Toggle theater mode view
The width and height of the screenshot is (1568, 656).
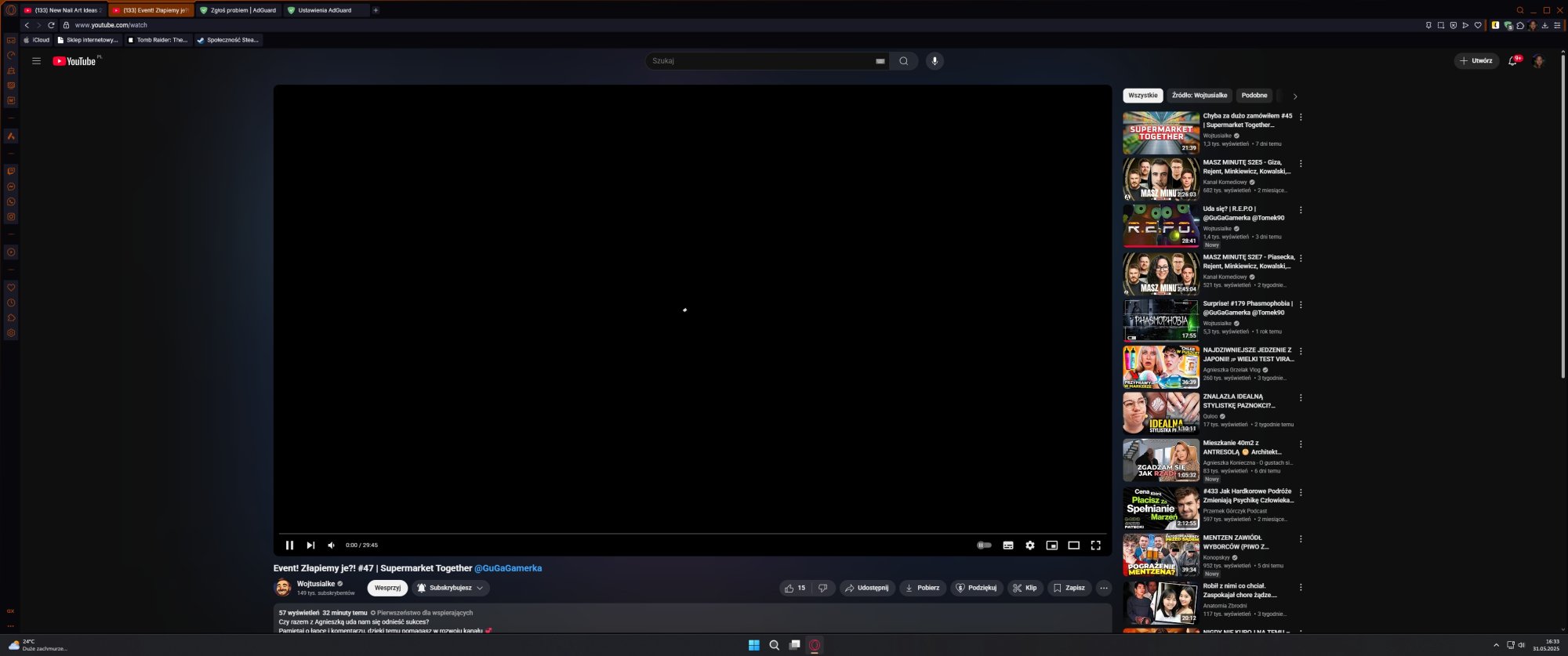click(1074, 545)
